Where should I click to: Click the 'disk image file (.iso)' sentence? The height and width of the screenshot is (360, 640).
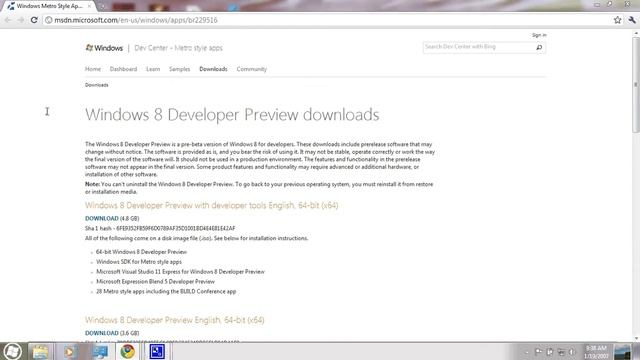click(x=196, y=238)
